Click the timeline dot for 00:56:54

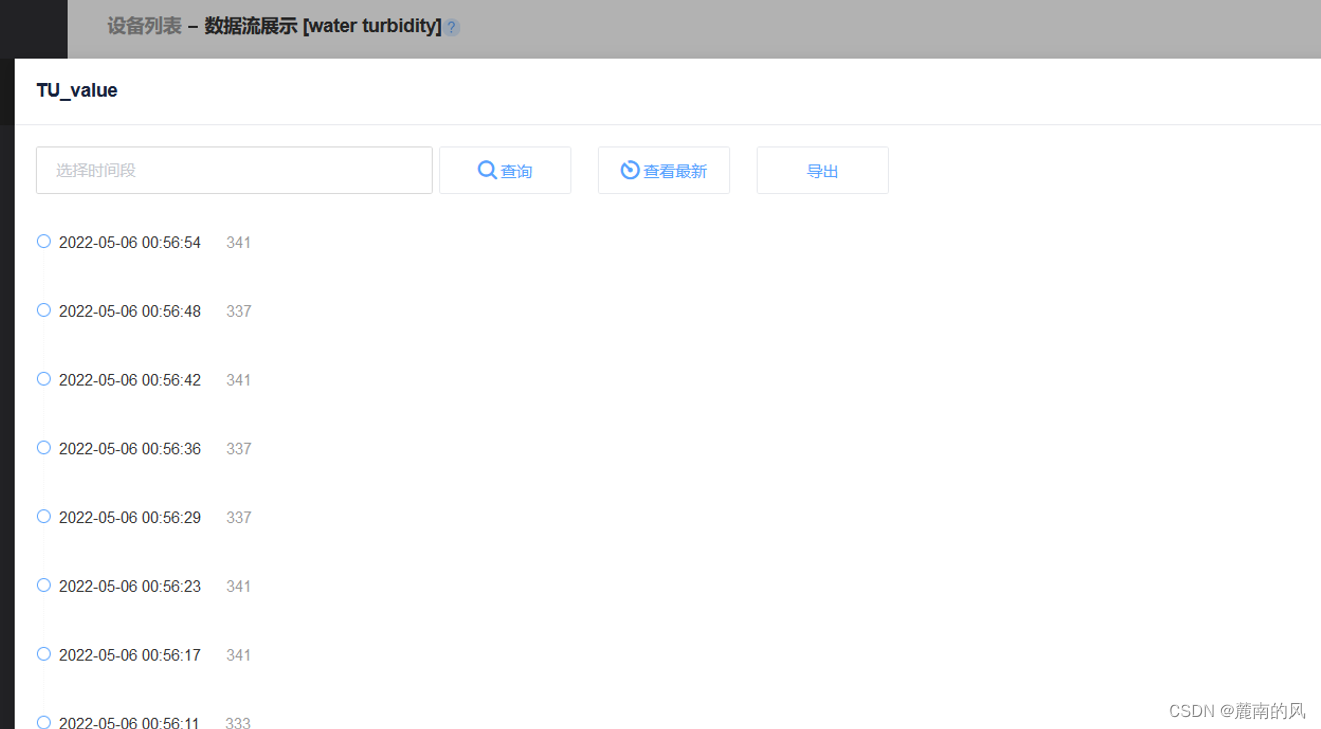pyautogui.click(x=44, y=241)
